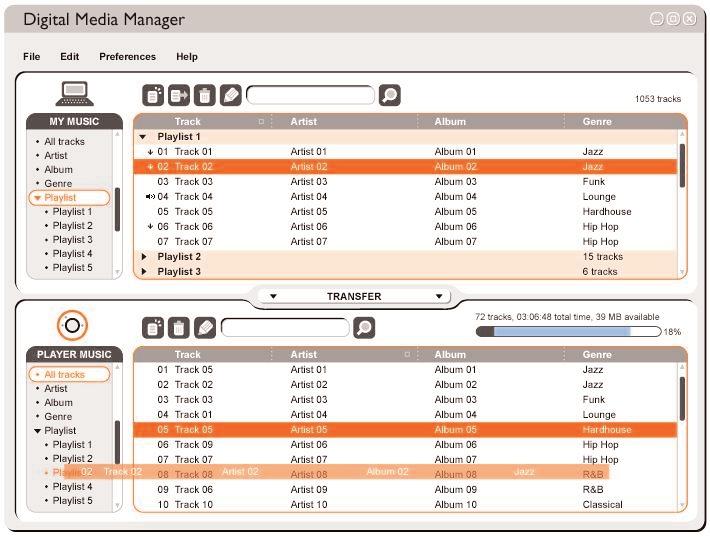Click the circular player device icon

point(72,325)
